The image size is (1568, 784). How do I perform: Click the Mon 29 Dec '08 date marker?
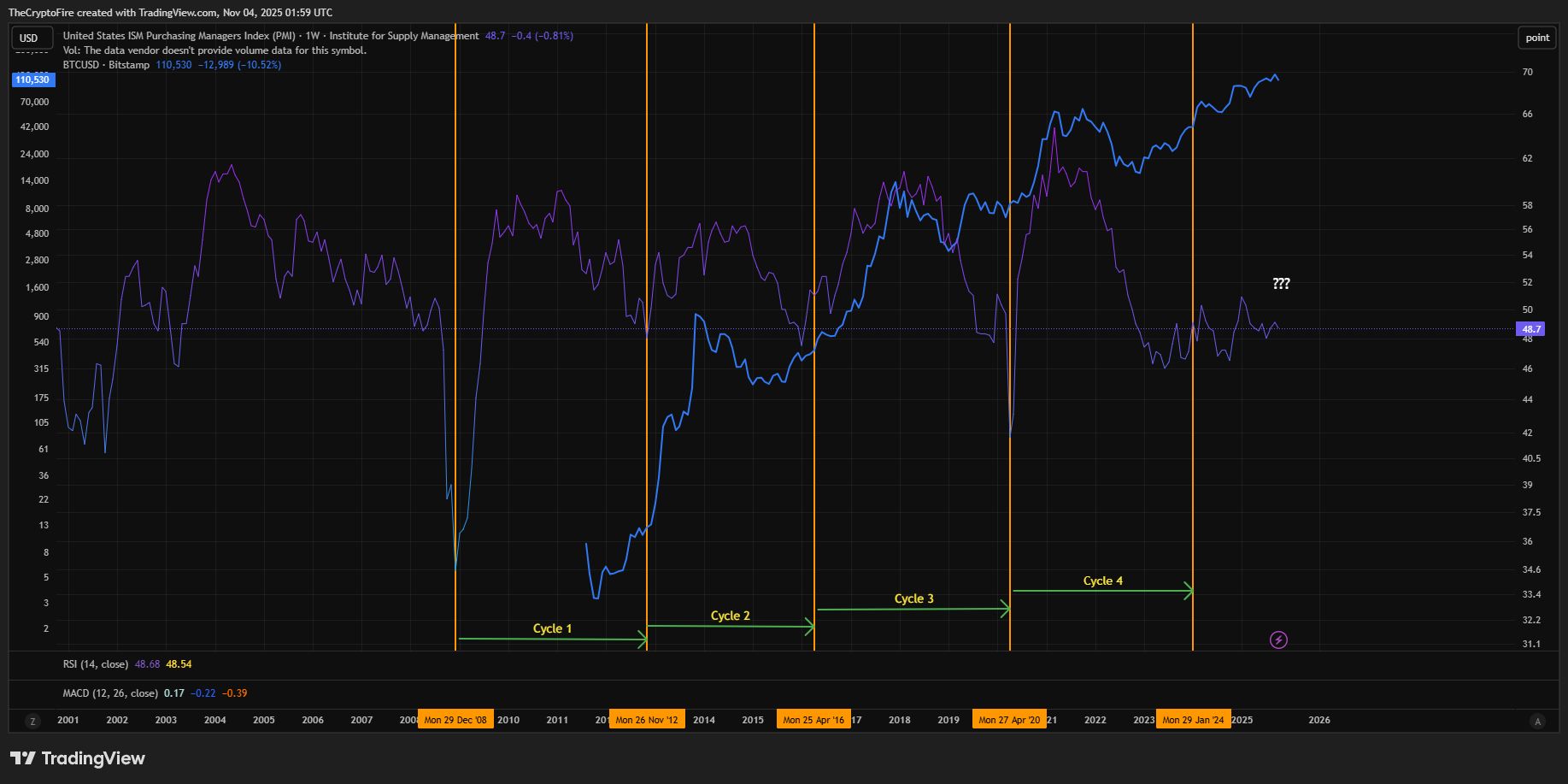pos(455,720)
